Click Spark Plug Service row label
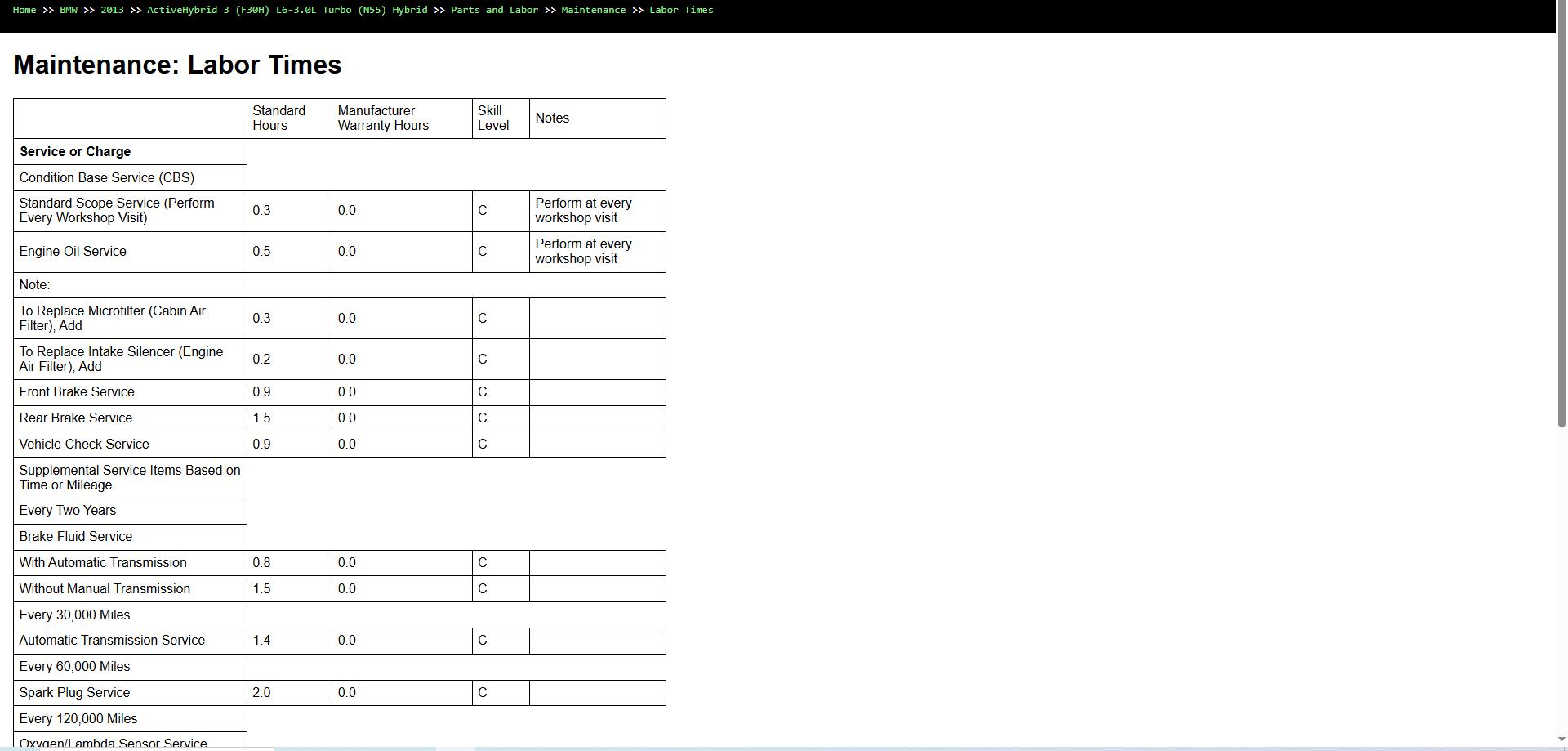The width and height of the screenshot is (1568, 751). coord(130,693)
